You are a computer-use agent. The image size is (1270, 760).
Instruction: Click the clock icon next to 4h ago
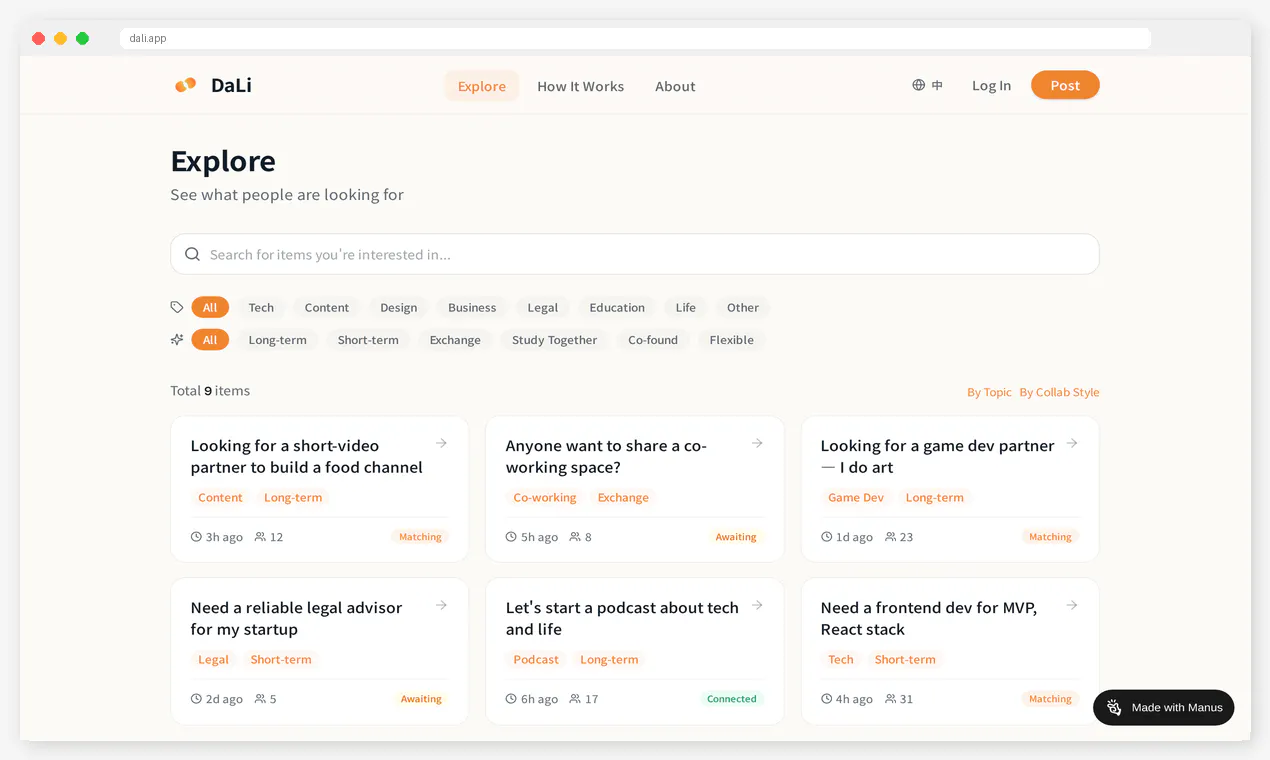click(x=826, y=699)
